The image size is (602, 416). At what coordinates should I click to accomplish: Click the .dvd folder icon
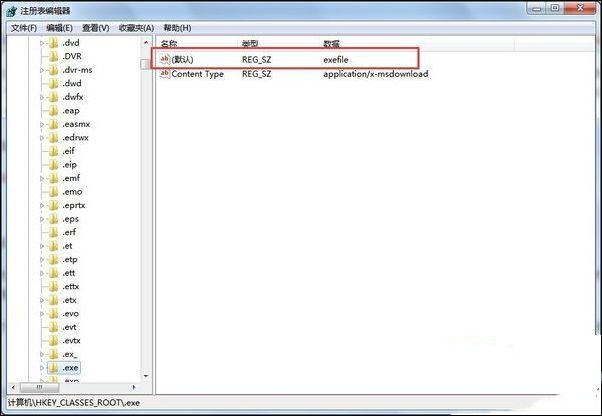pos(54,43)
